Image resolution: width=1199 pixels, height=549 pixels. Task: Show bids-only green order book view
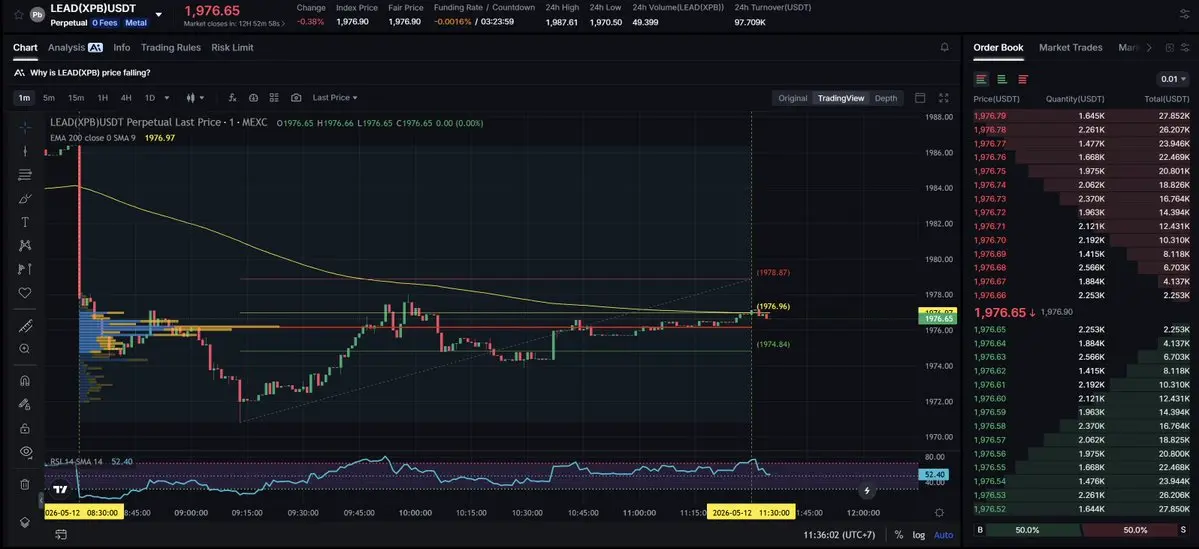(x=1002, y=79)
